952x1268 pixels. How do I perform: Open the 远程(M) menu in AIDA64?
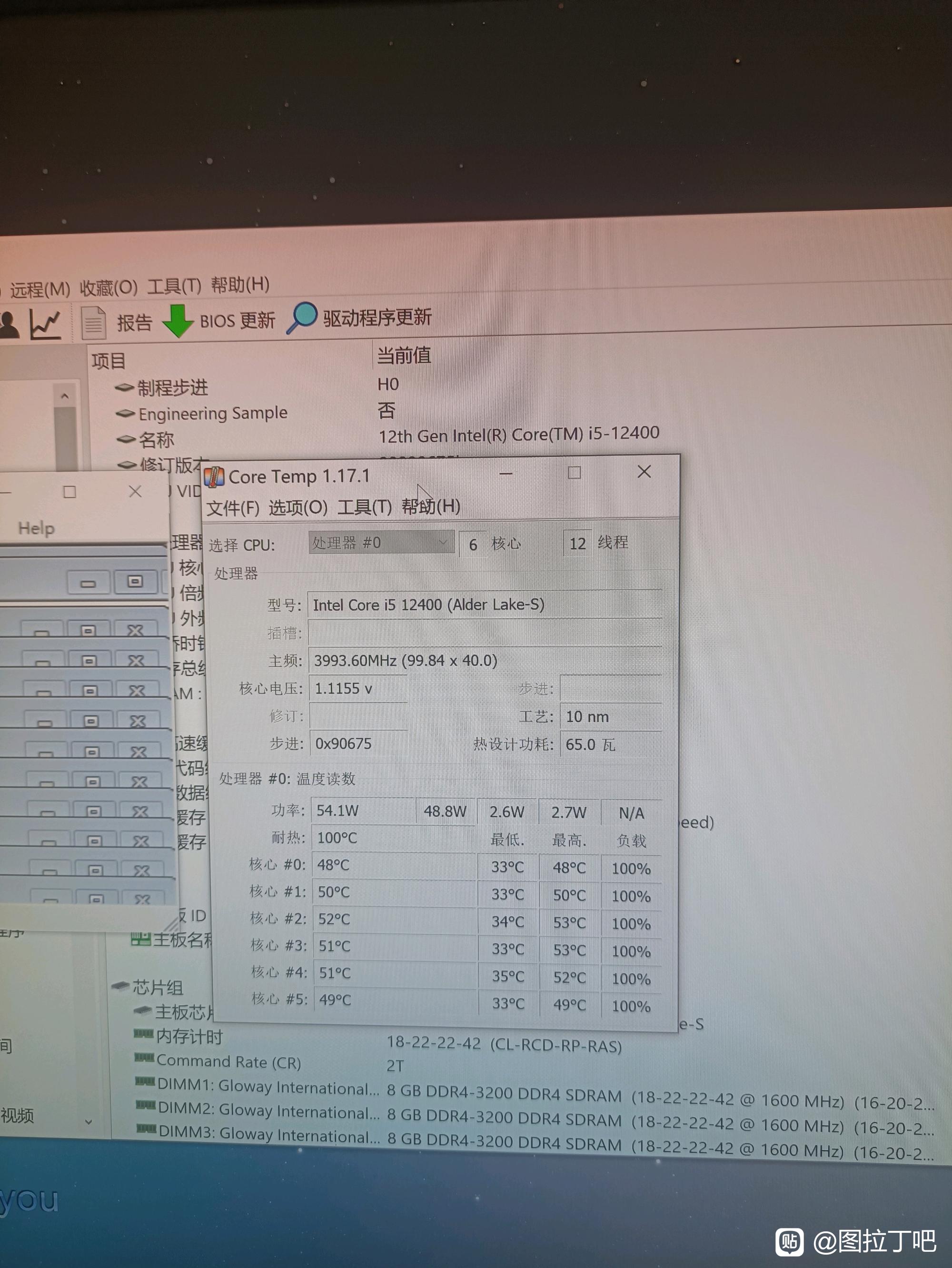click(40, 289)
